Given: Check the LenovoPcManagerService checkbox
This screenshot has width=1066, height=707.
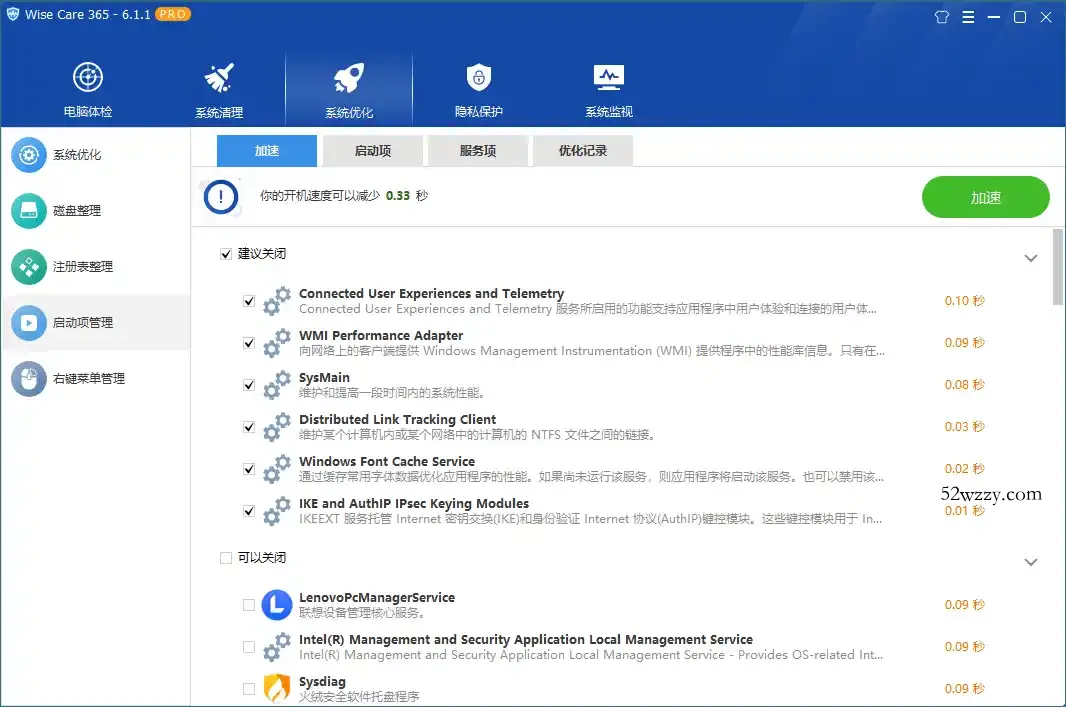Looking at the screenshot, I should (x=249, y=605).
